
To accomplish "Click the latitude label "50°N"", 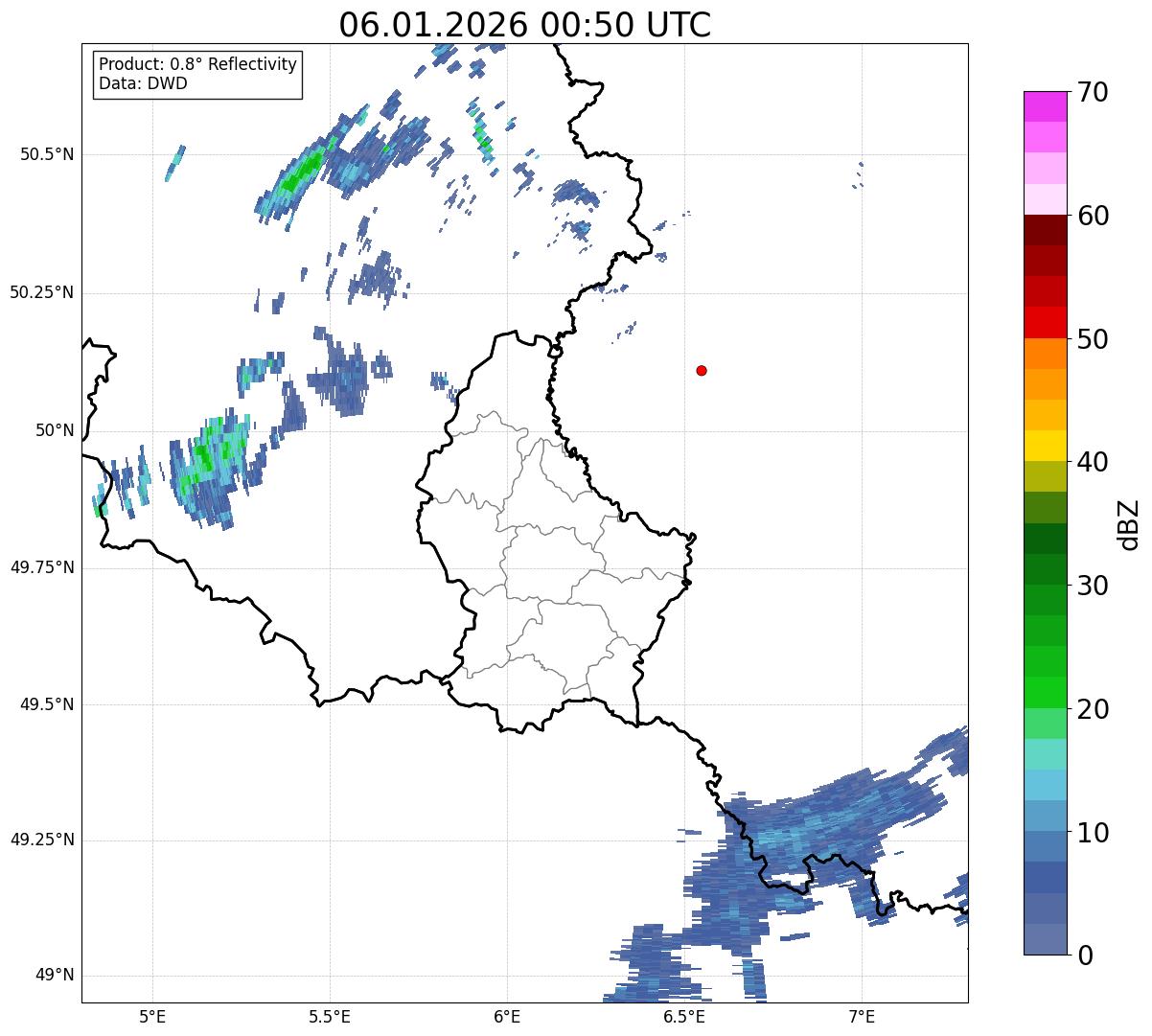I will pyautogui.click(x=55, y=430).
